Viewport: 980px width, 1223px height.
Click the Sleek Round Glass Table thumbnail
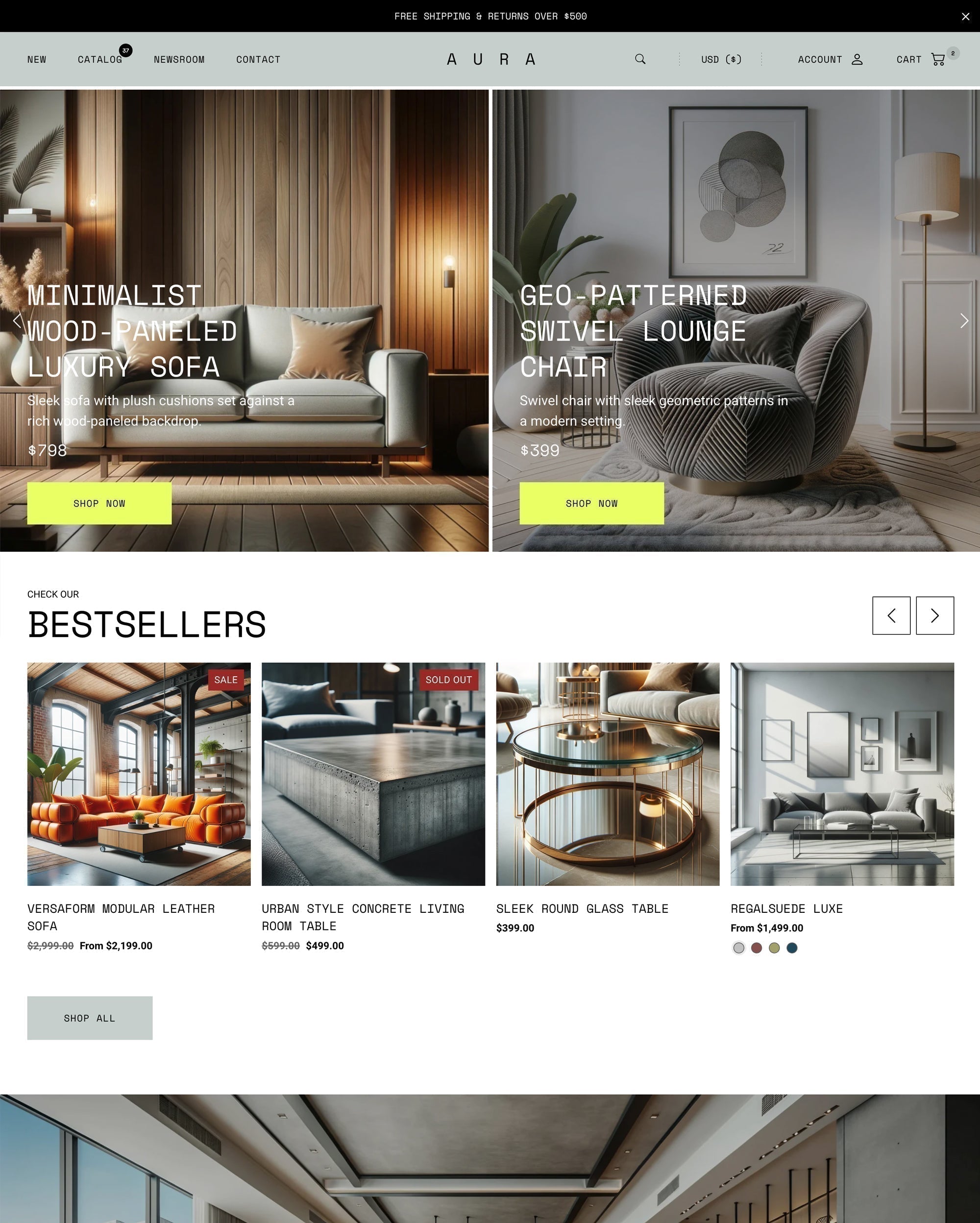[607, 773]
